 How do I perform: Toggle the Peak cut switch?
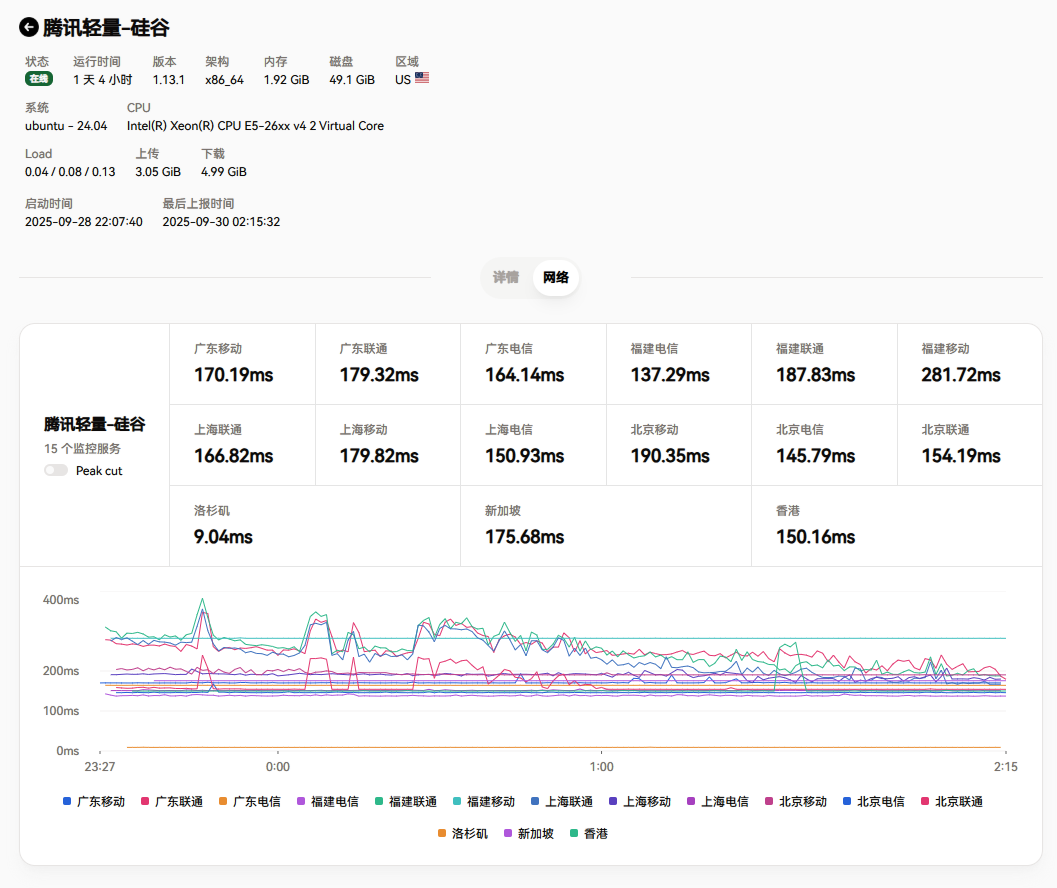(x=56, y=470)
